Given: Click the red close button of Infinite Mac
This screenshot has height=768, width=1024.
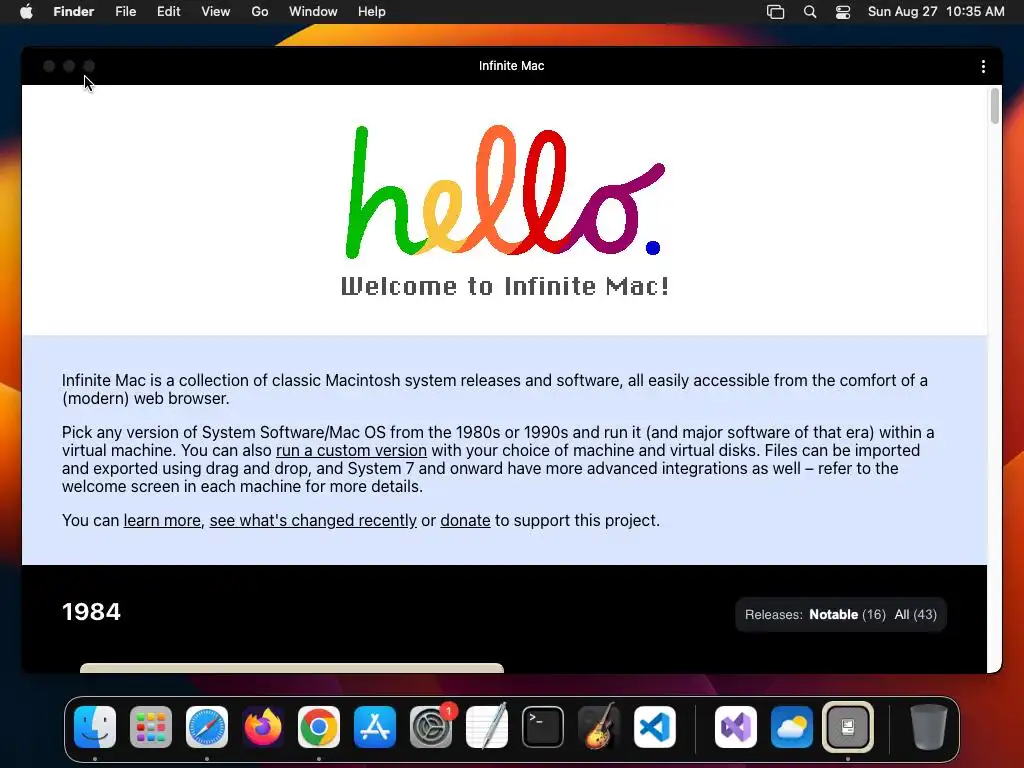Looking at the screenshot, I should (49, 66).
